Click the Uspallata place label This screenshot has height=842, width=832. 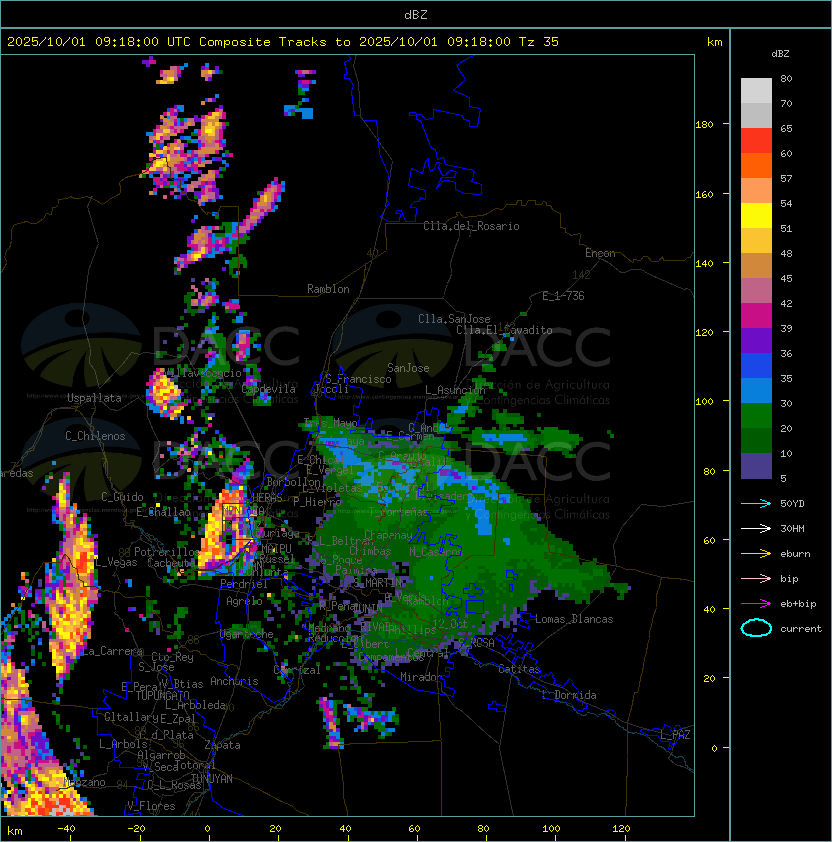click(94, 398)
